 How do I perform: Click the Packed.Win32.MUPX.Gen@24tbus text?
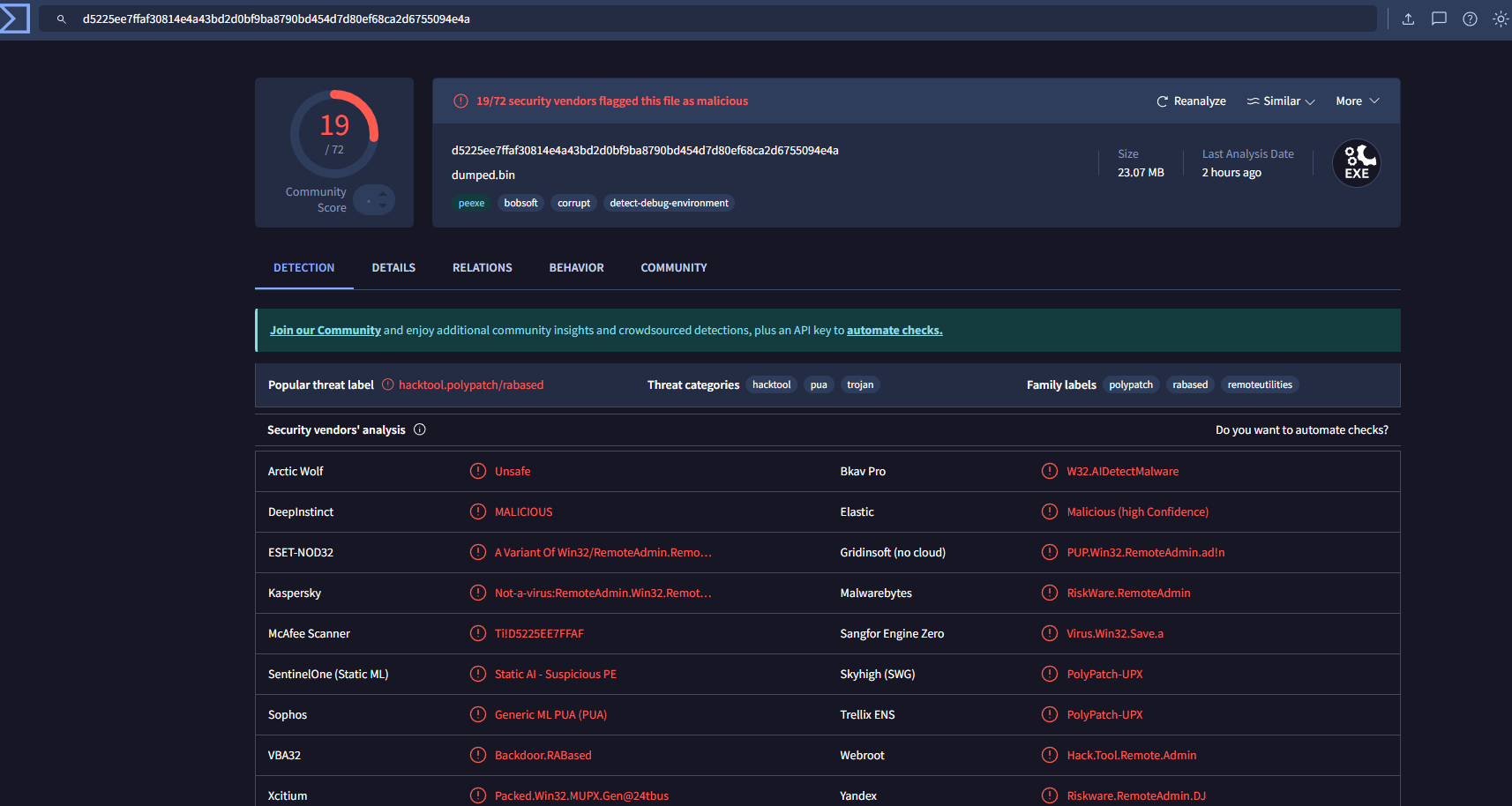pyautogui.click(x=581, y=796)
